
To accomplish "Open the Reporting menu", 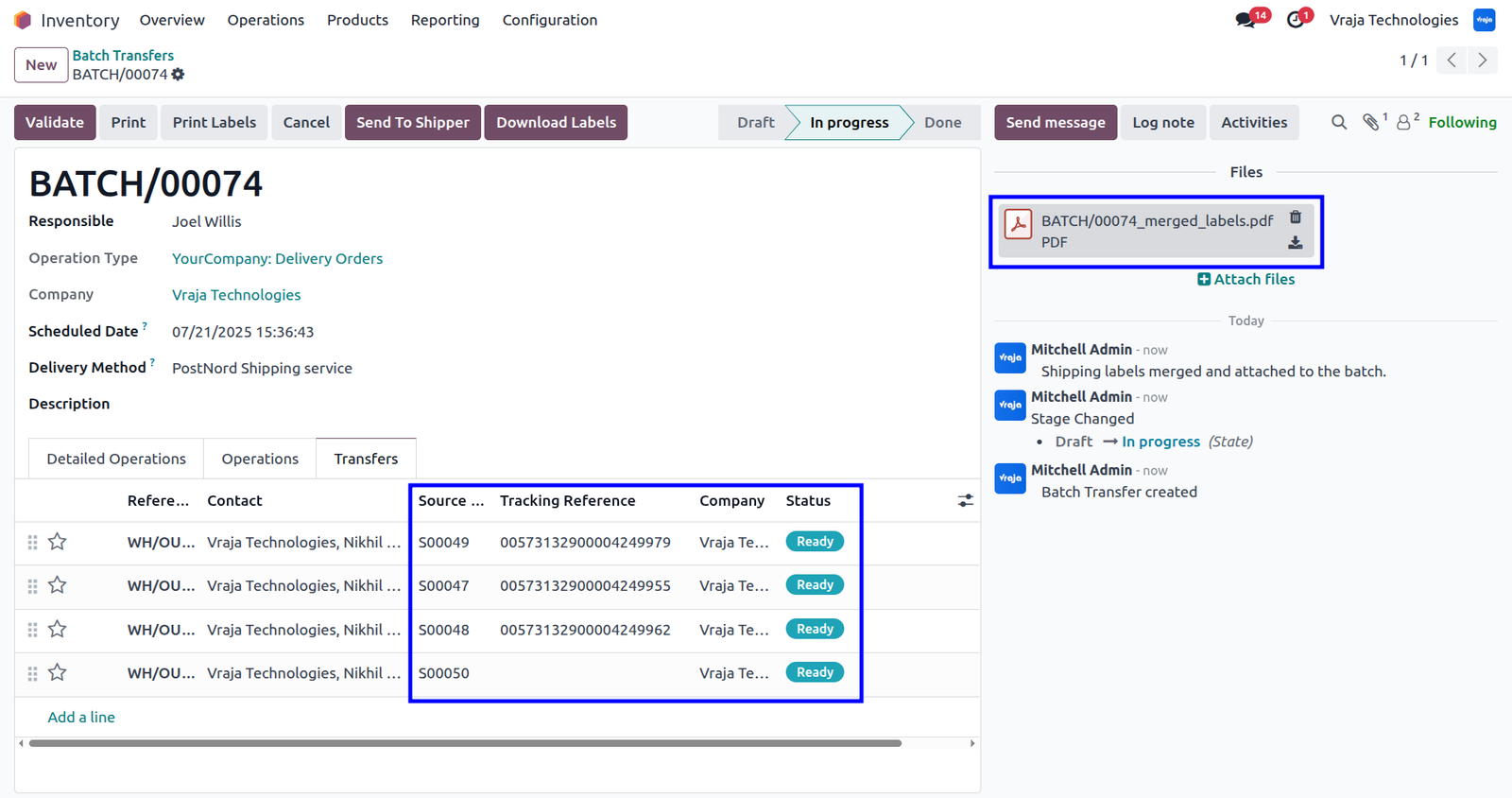I will 445,20.
